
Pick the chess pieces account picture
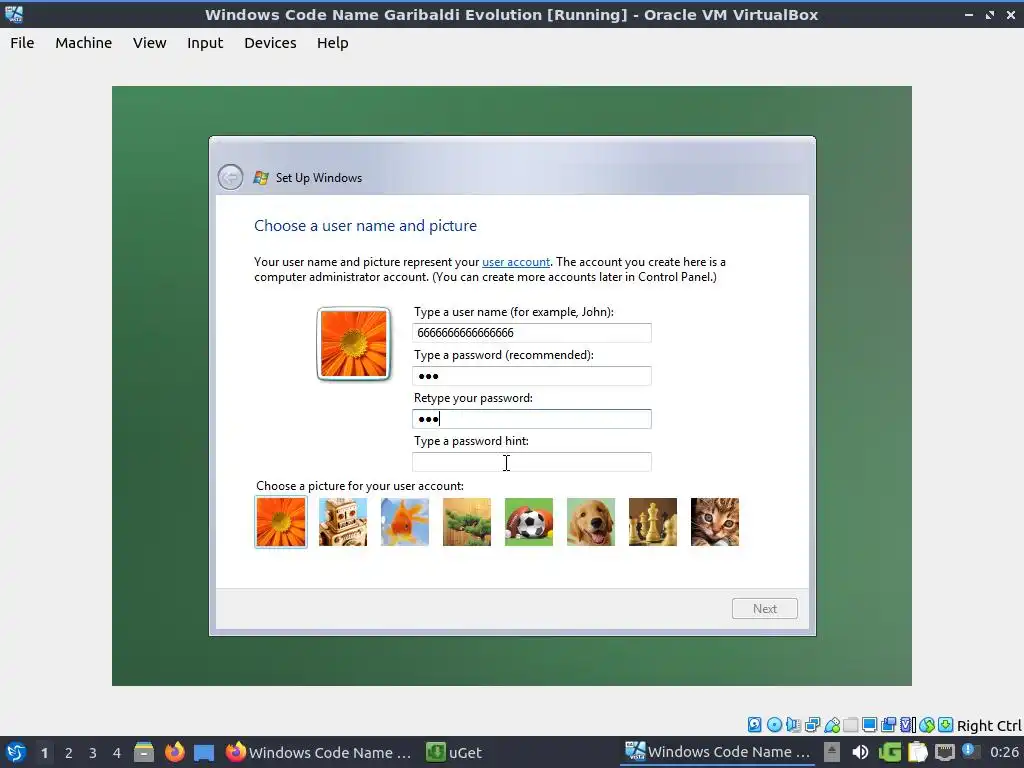coord(653,522)
